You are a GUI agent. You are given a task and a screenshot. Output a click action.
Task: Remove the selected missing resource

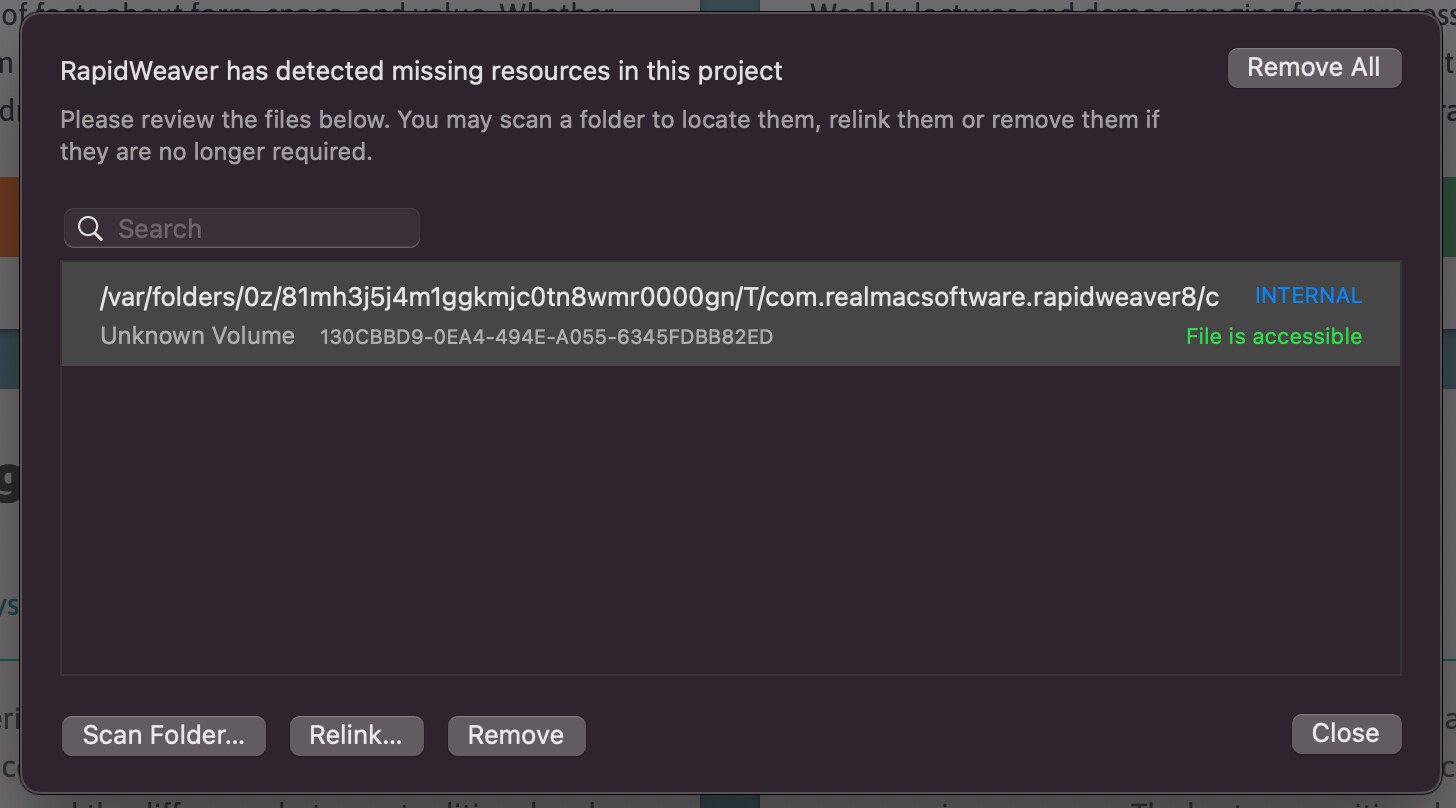point(516,735)
